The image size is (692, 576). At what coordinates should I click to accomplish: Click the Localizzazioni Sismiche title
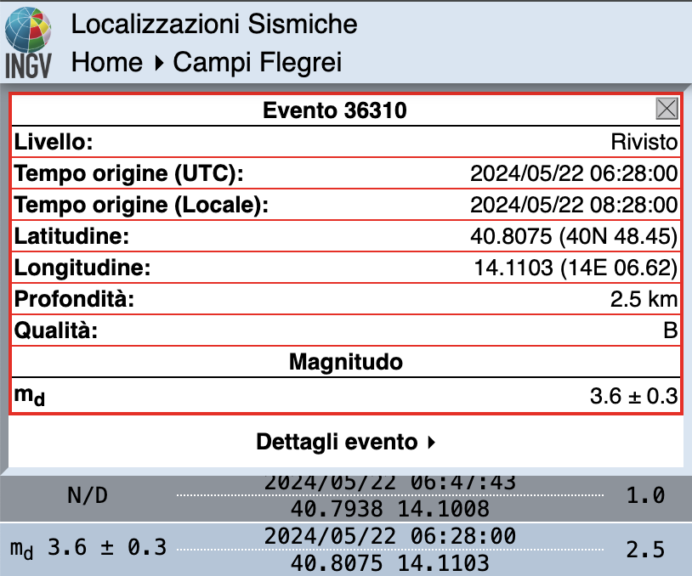213,24
